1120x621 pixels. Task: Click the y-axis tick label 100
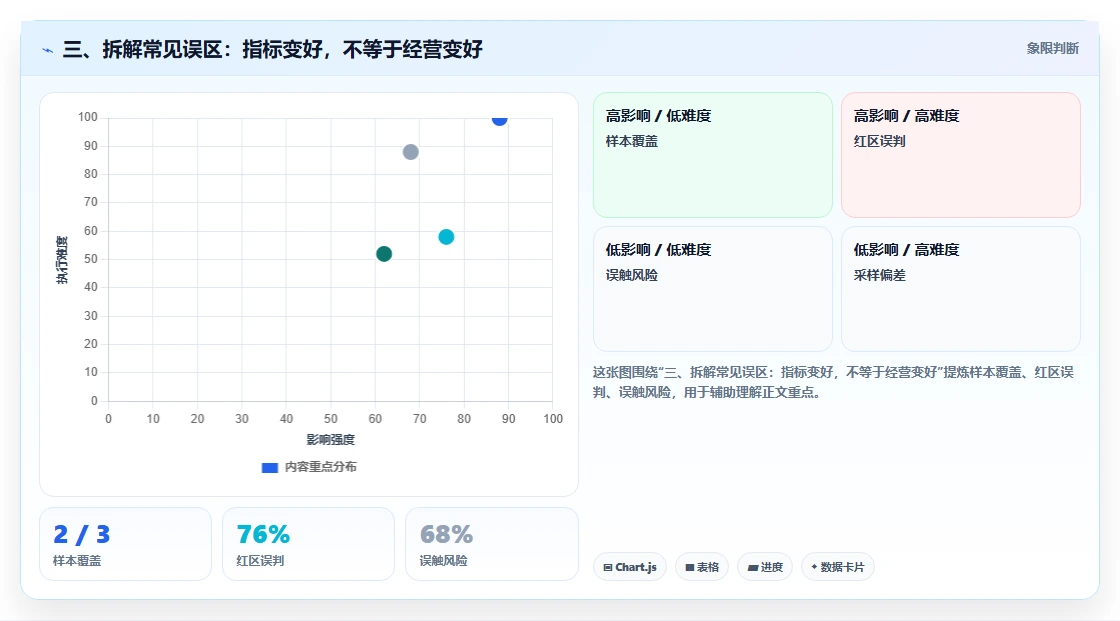click(88, 117)
